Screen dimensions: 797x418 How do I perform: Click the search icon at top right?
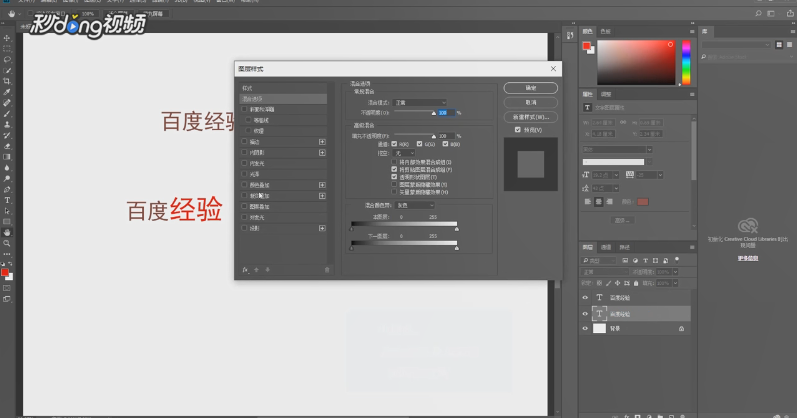pyautogui.click(x=758, y=14)
